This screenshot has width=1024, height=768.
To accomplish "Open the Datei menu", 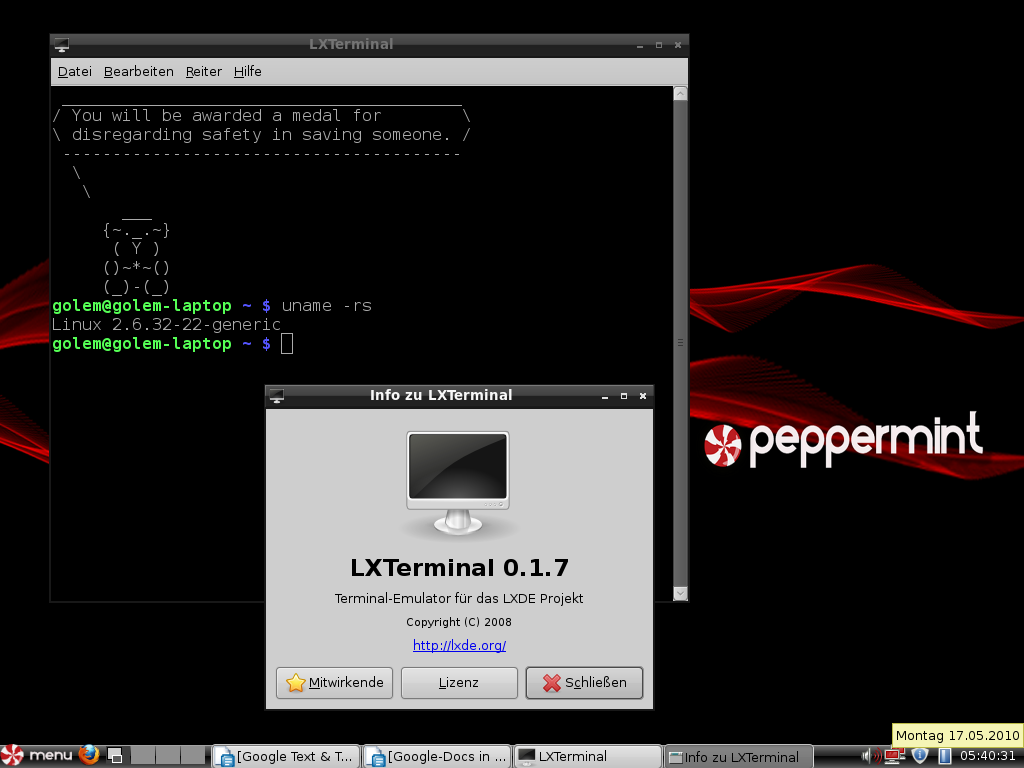I will pyautogui.click(x=75, y=72).
